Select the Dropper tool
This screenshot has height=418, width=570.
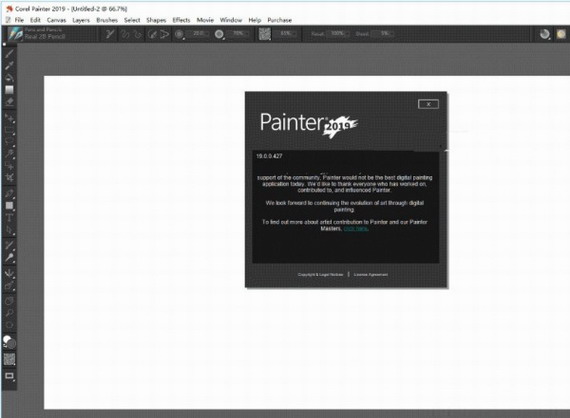(9, 65)
